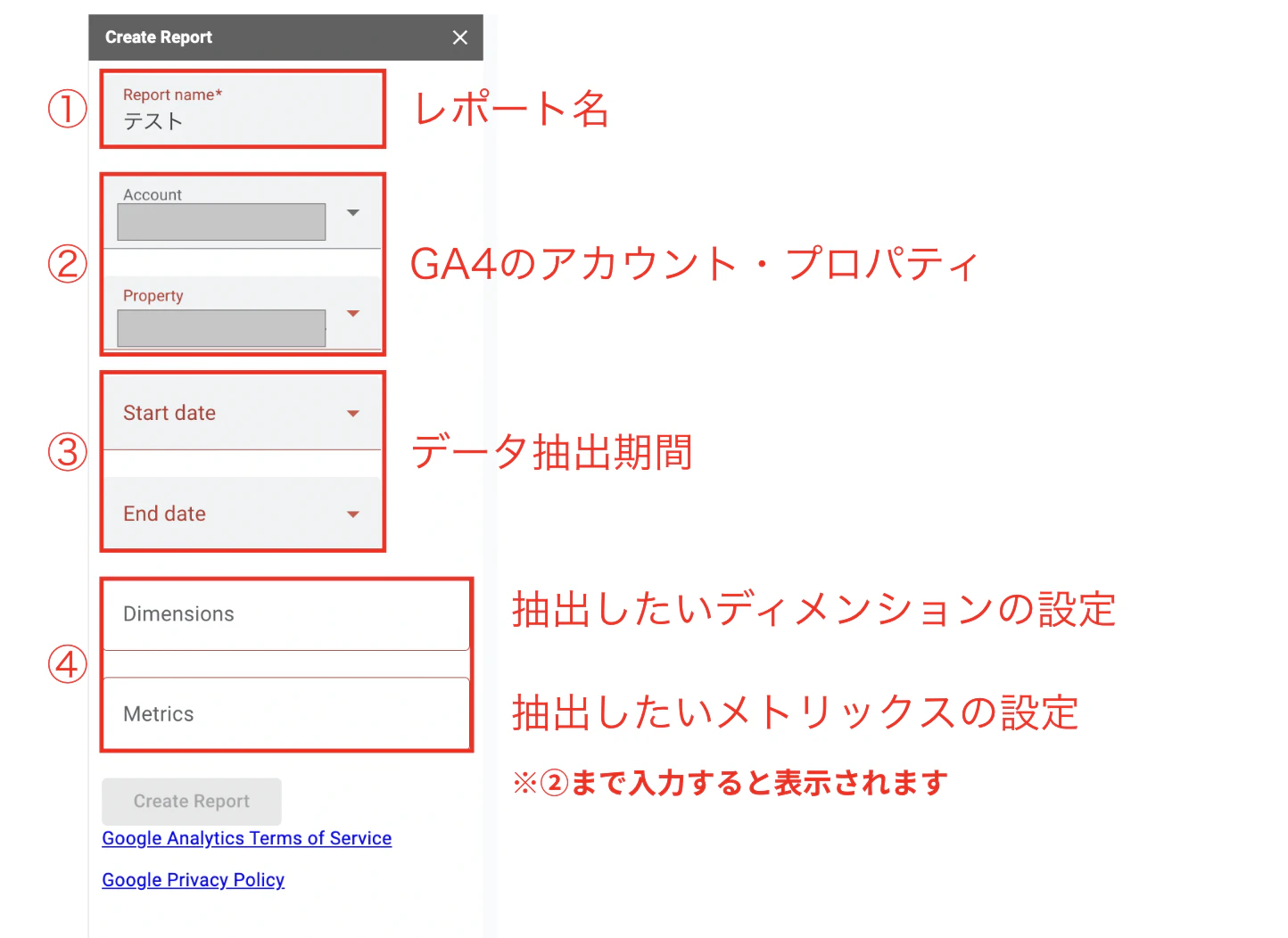The height and width of the screenshot is (938, 1288).
Task: Click the Property field's gray value box
Action: pos(221,328)
